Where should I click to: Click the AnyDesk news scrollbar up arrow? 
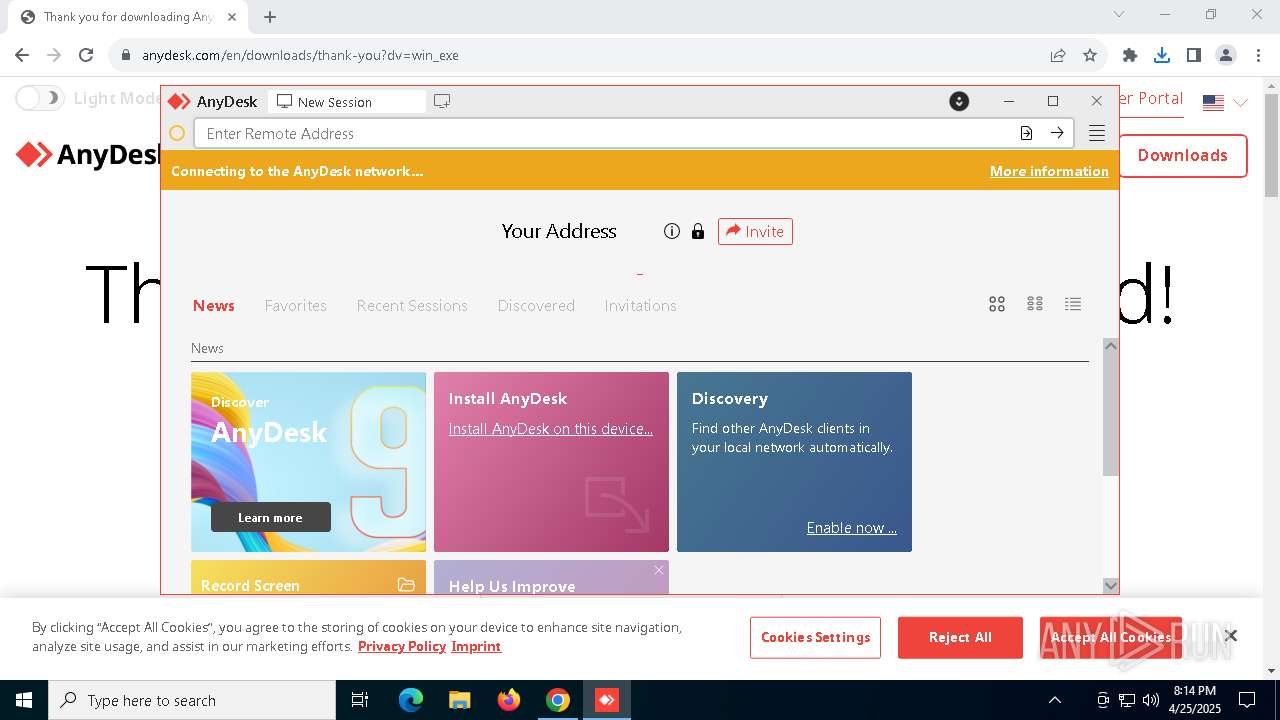[1110, 346]
